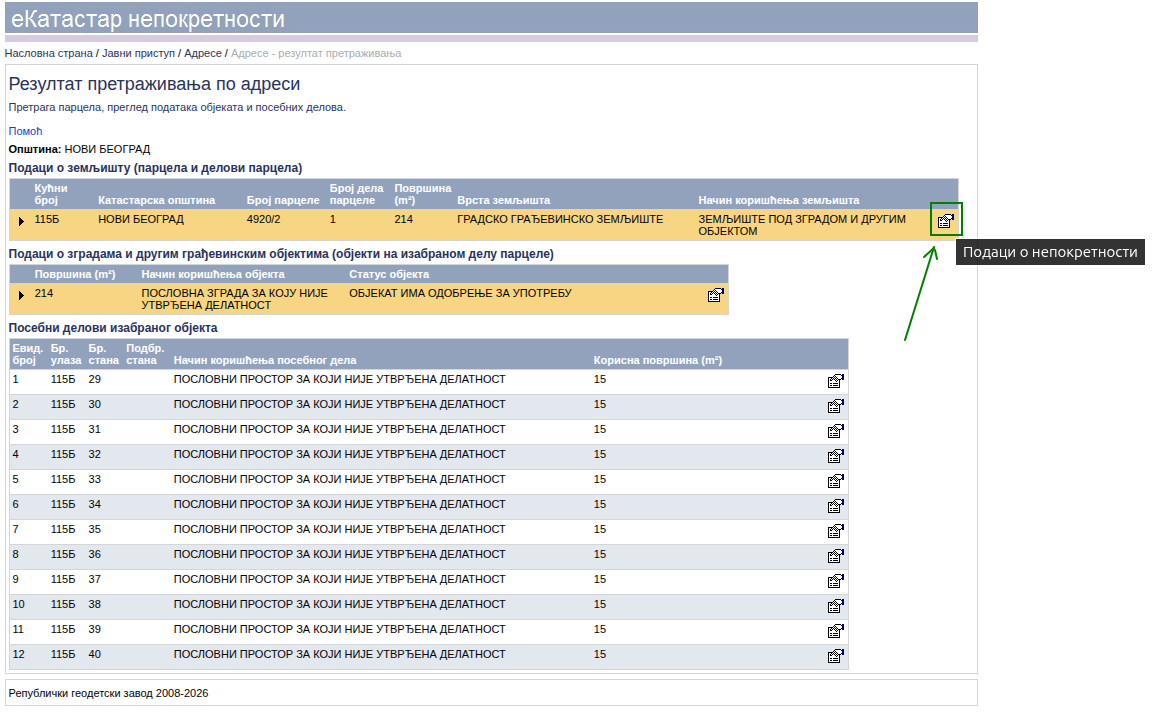Open details icon for unit 35
The width and height of the screenshot is (1158, 728).
(x=835, y=531)
